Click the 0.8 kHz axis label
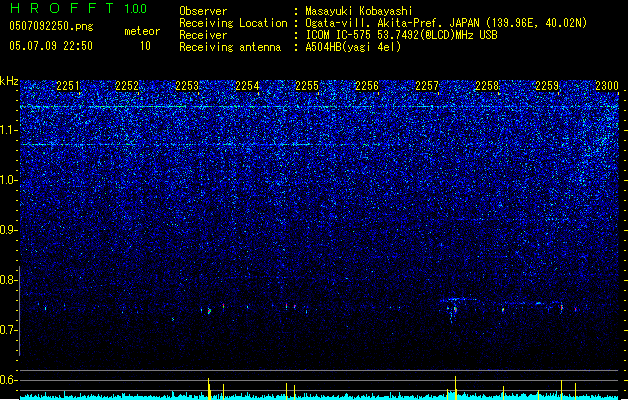 tap(8, 280)
